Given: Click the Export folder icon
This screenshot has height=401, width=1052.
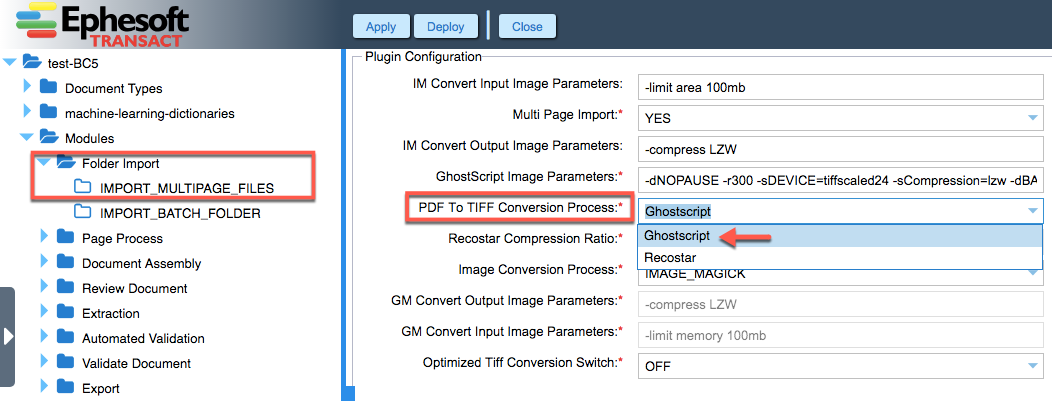Looking at the screenshot, I should (65, 387).
